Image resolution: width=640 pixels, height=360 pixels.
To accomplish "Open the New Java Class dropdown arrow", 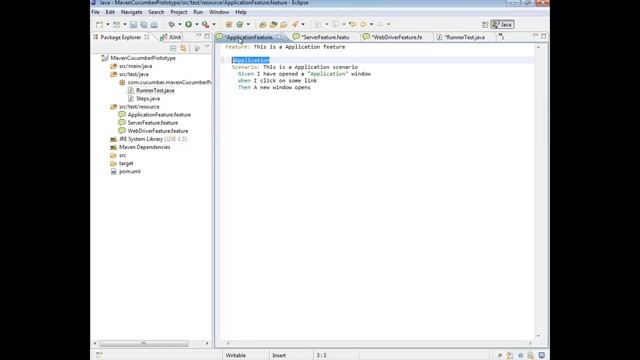I will [248, 24].
